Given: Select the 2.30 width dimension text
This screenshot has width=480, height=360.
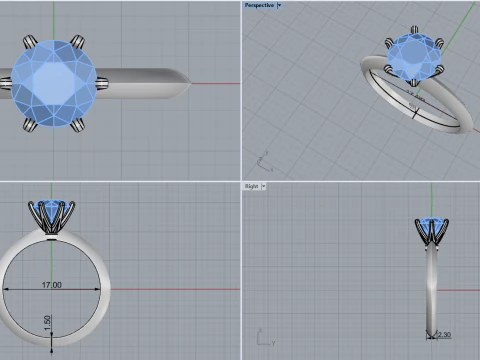Looking at the screenshot, I should point(444,334).
